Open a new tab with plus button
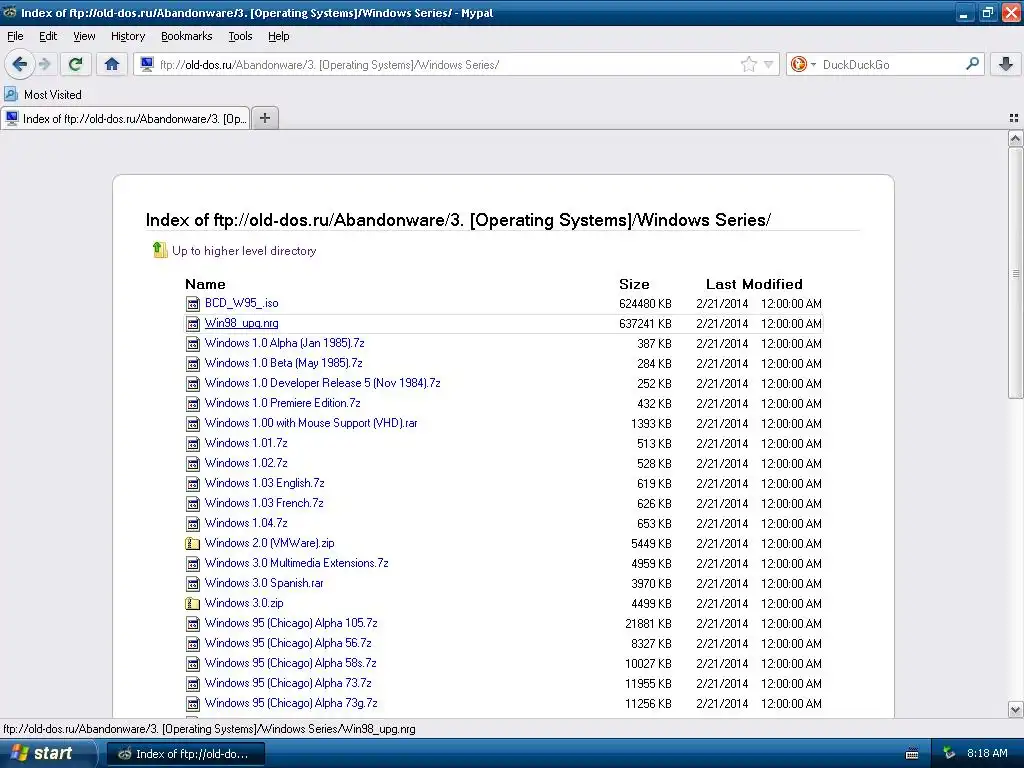 click(x=264, y=118)
